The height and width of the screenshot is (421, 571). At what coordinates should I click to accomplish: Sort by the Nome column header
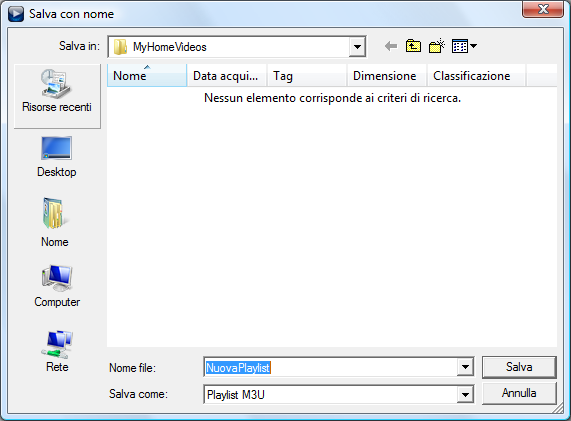click(x=147, y=76)
